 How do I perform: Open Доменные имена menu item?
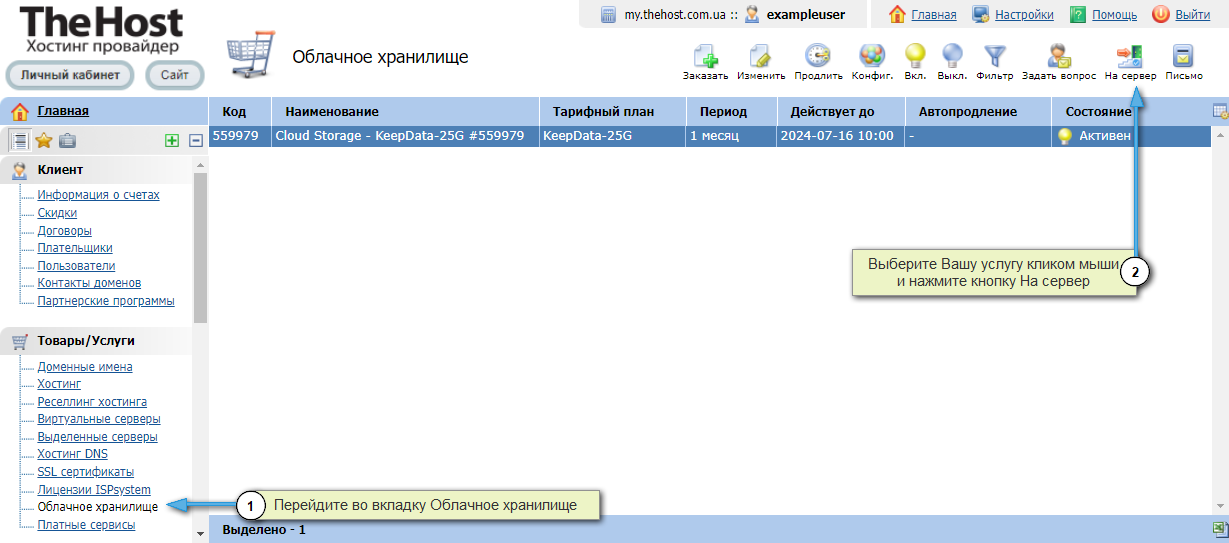coord(85,367)
